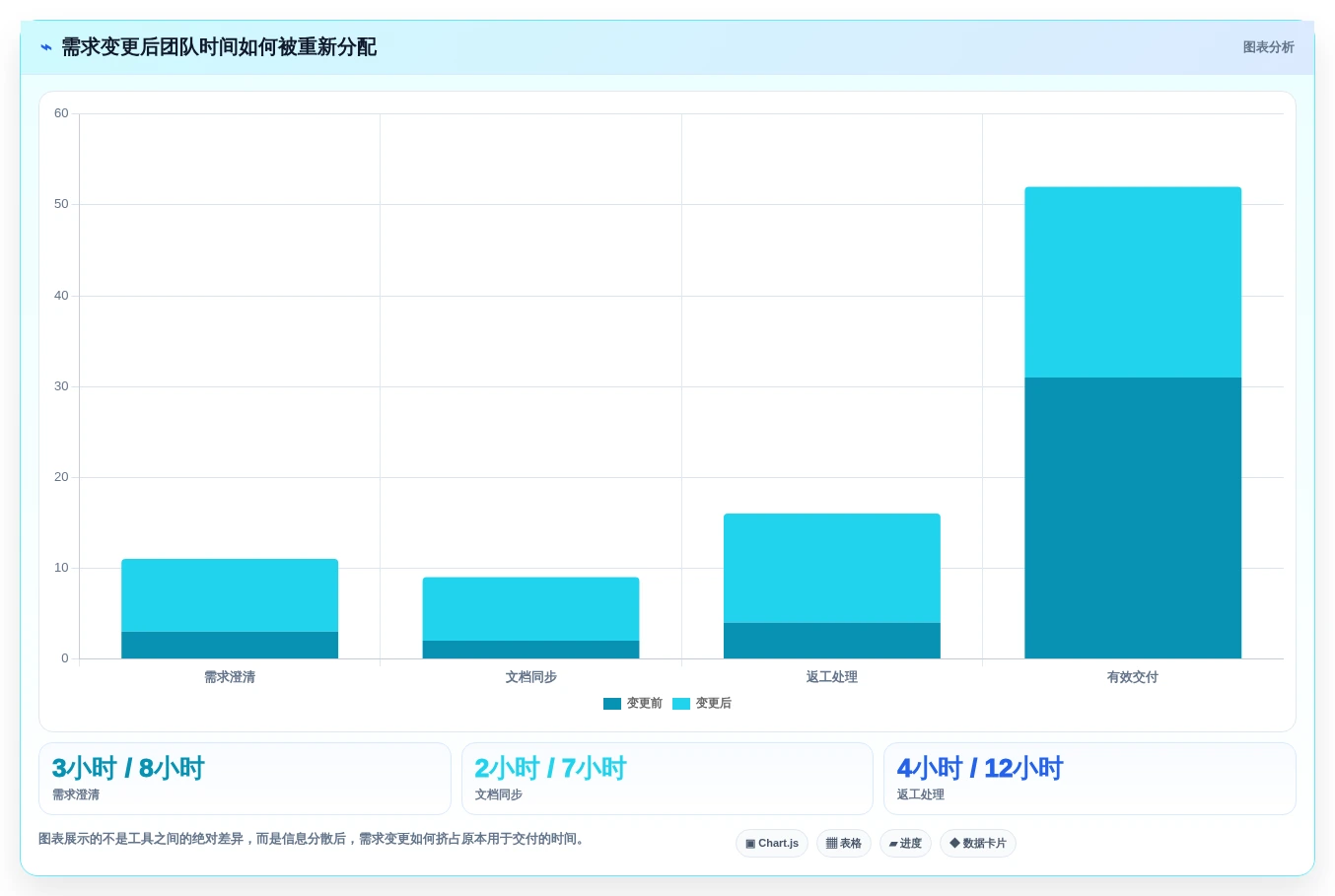This screenshot has height=896, width=1335.
Task: Select the 表格 tag chip
Action: (844, 844)
